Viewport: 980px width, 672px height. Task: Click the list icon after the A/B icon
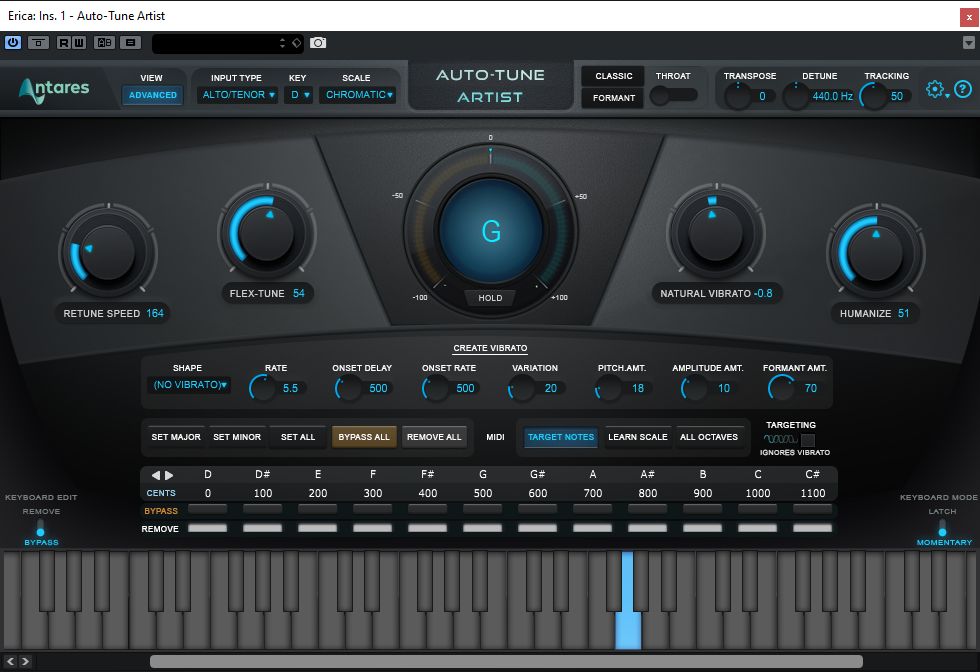click(130, 43)
